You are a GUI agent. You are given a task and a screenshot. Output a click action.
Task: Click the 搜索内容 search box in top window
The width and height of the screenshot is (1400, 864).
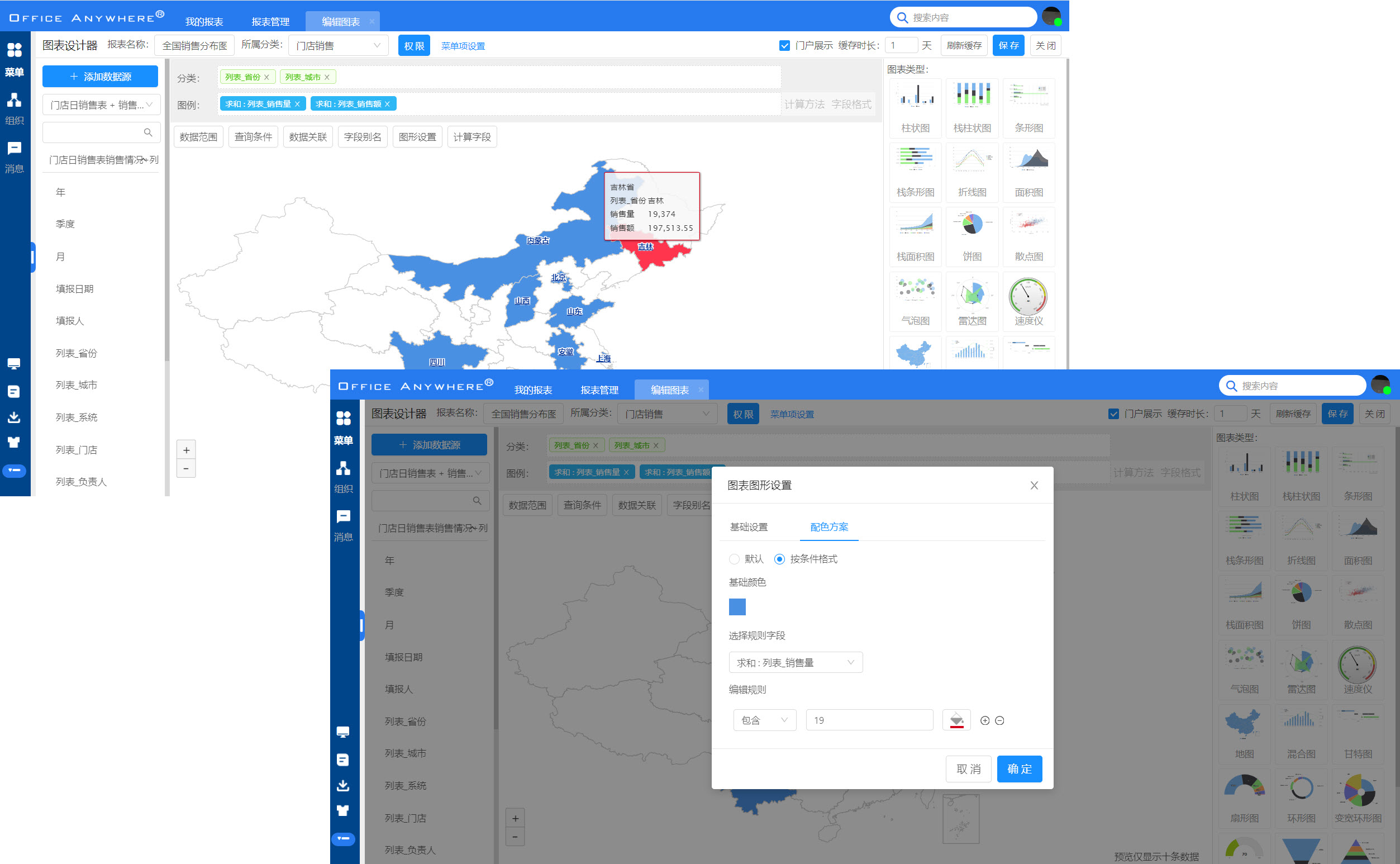coord(963,17)
